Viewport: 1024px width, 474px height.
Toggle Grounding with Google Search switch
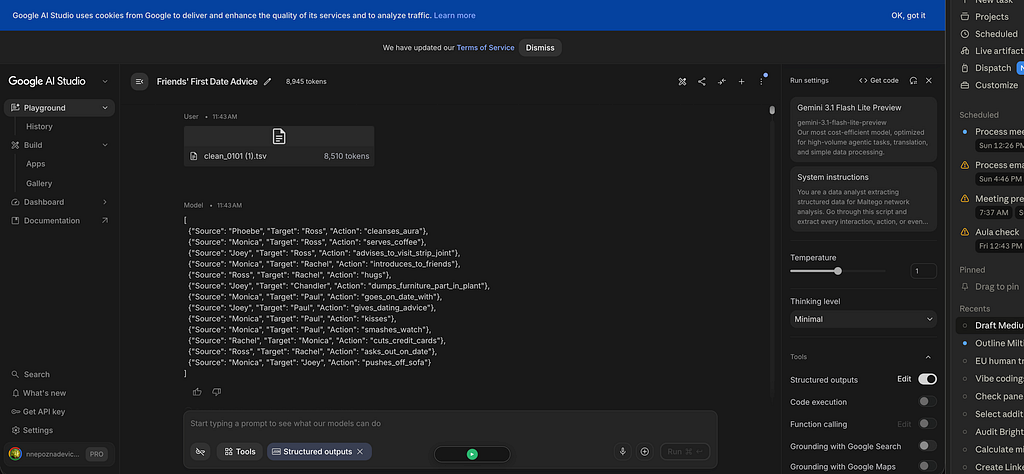point(927,446)
